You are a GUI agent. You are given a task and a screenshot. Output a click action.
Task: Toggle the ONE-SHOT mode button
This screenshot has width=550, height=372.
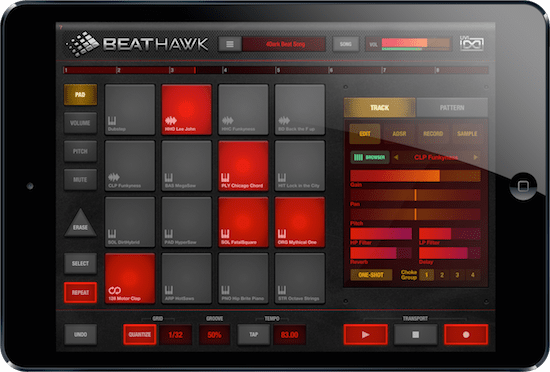pos(371,275)
